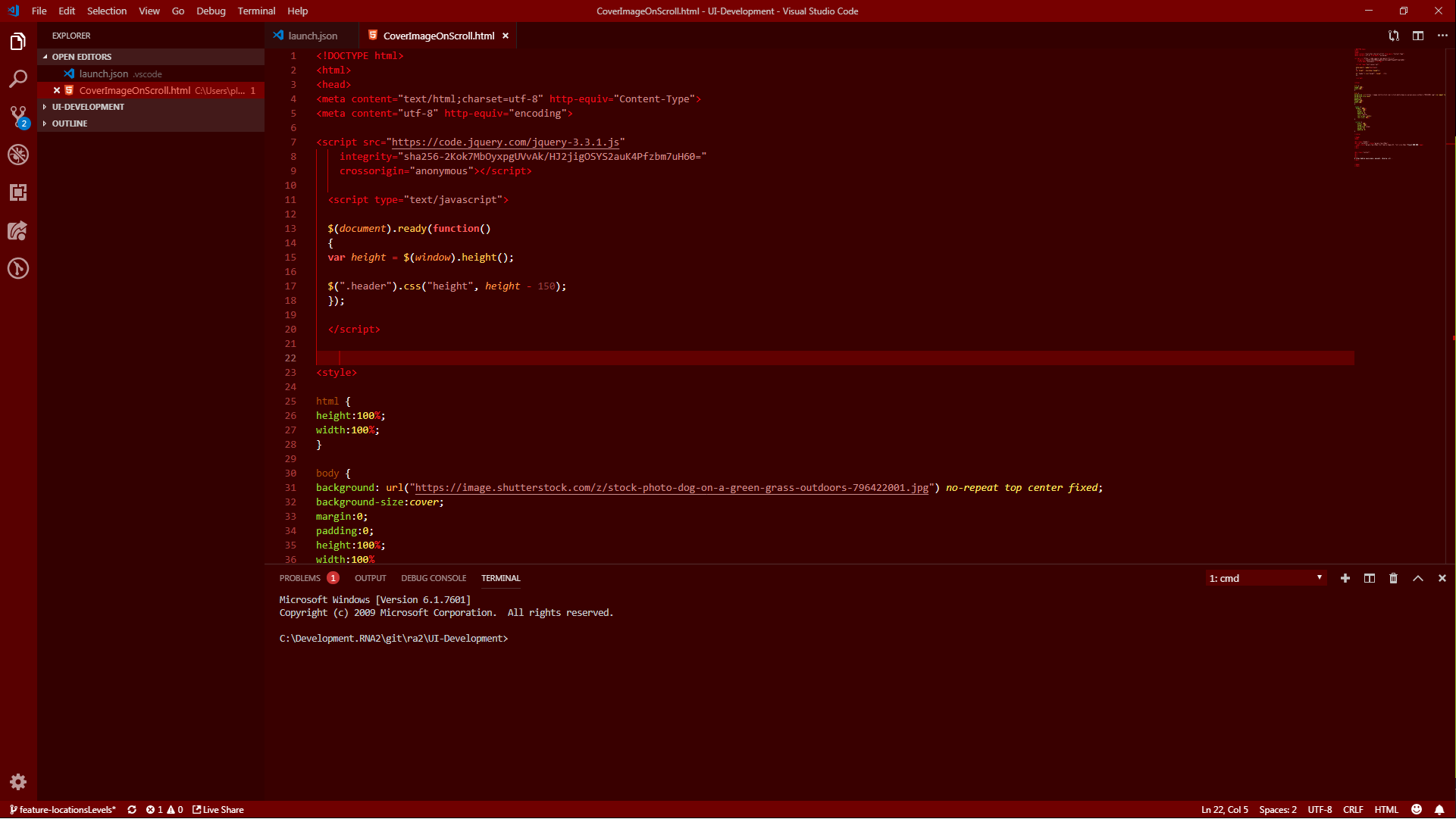Open the Explorer view in activity bar

tap(18, 42)
